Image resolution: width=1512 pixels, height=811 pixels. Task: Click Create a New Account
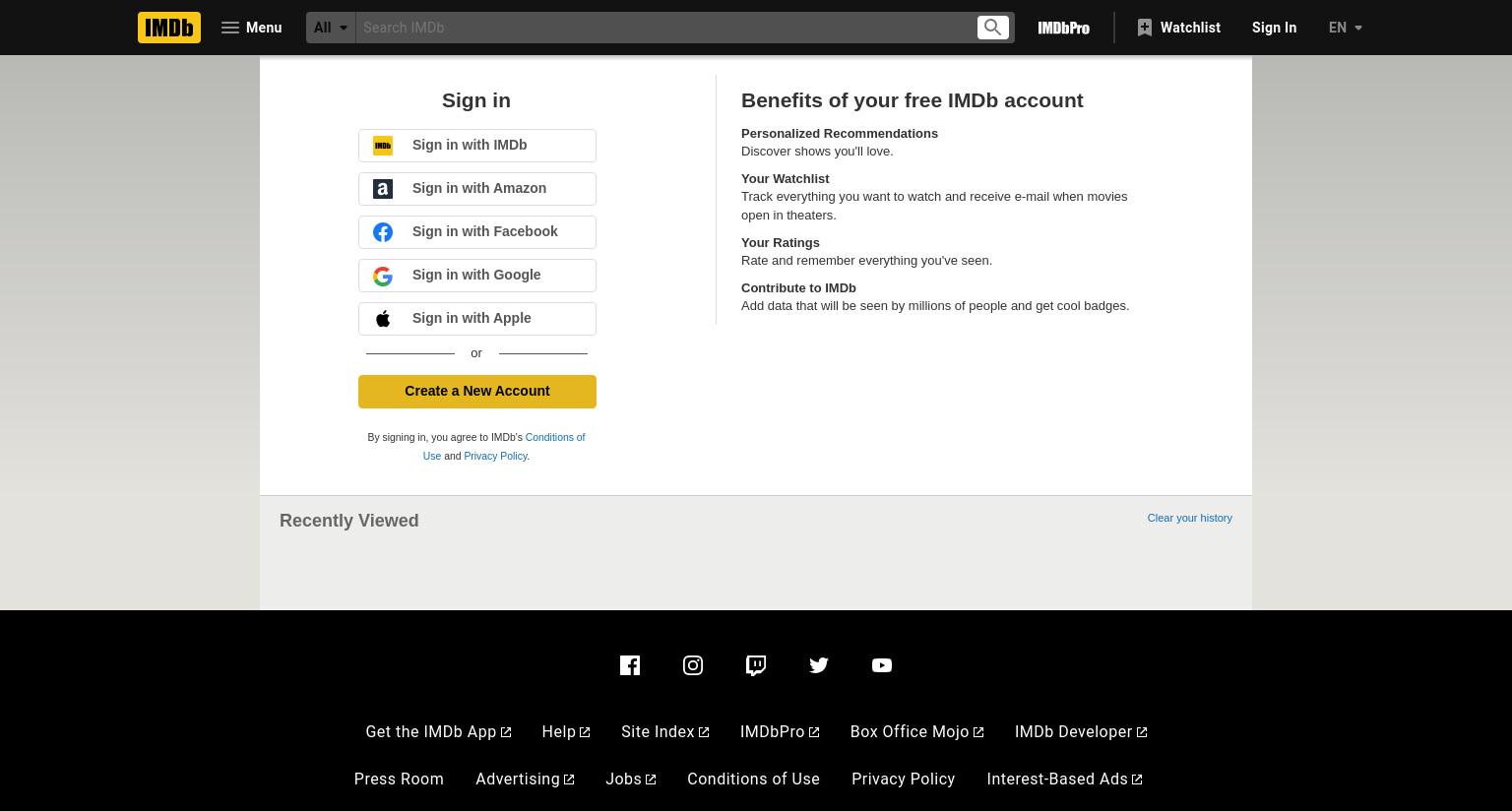(477, 392)
